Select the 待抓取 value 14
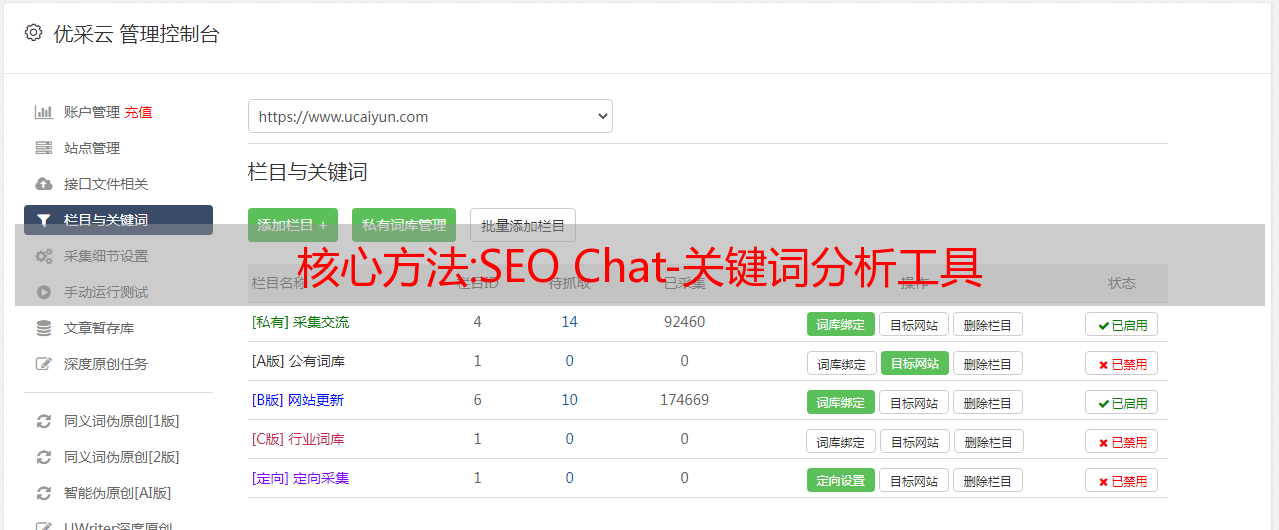Screen dimensions: 1279x530 pyautogui.click(x=570, y=322)
